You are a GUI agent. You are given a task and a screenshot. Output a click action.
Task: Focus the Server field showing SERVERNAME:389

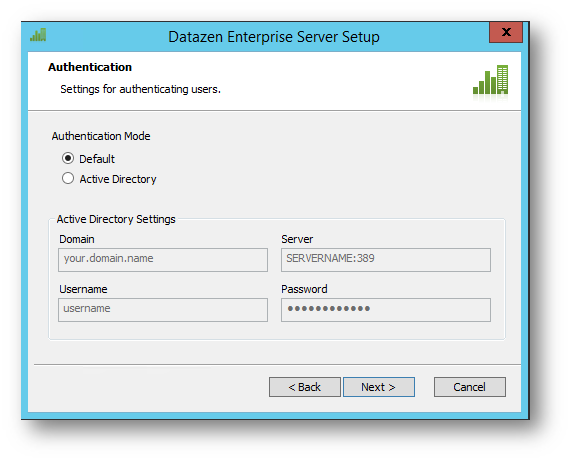(386, 260)
